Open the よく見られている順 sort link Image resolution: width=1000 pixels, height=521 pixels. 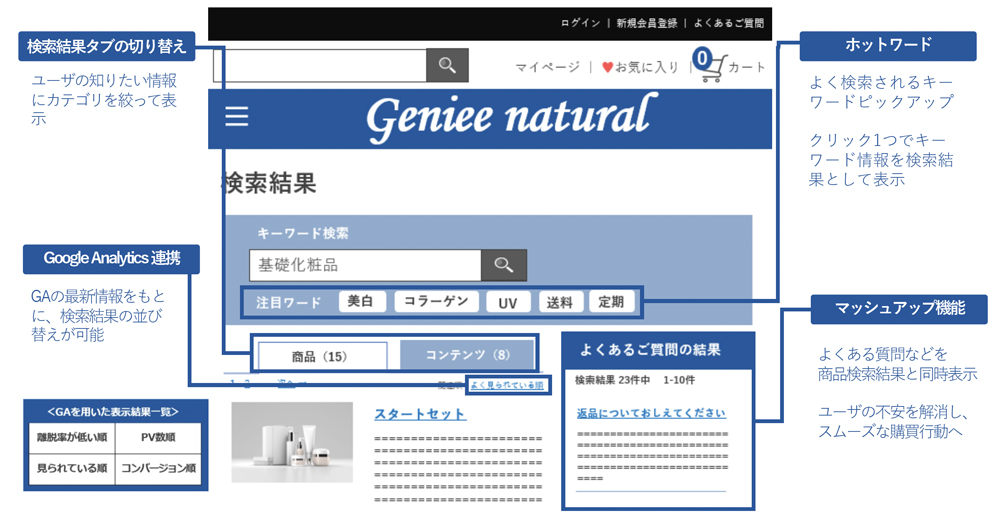pyautogui.click(x=507, y=385)
